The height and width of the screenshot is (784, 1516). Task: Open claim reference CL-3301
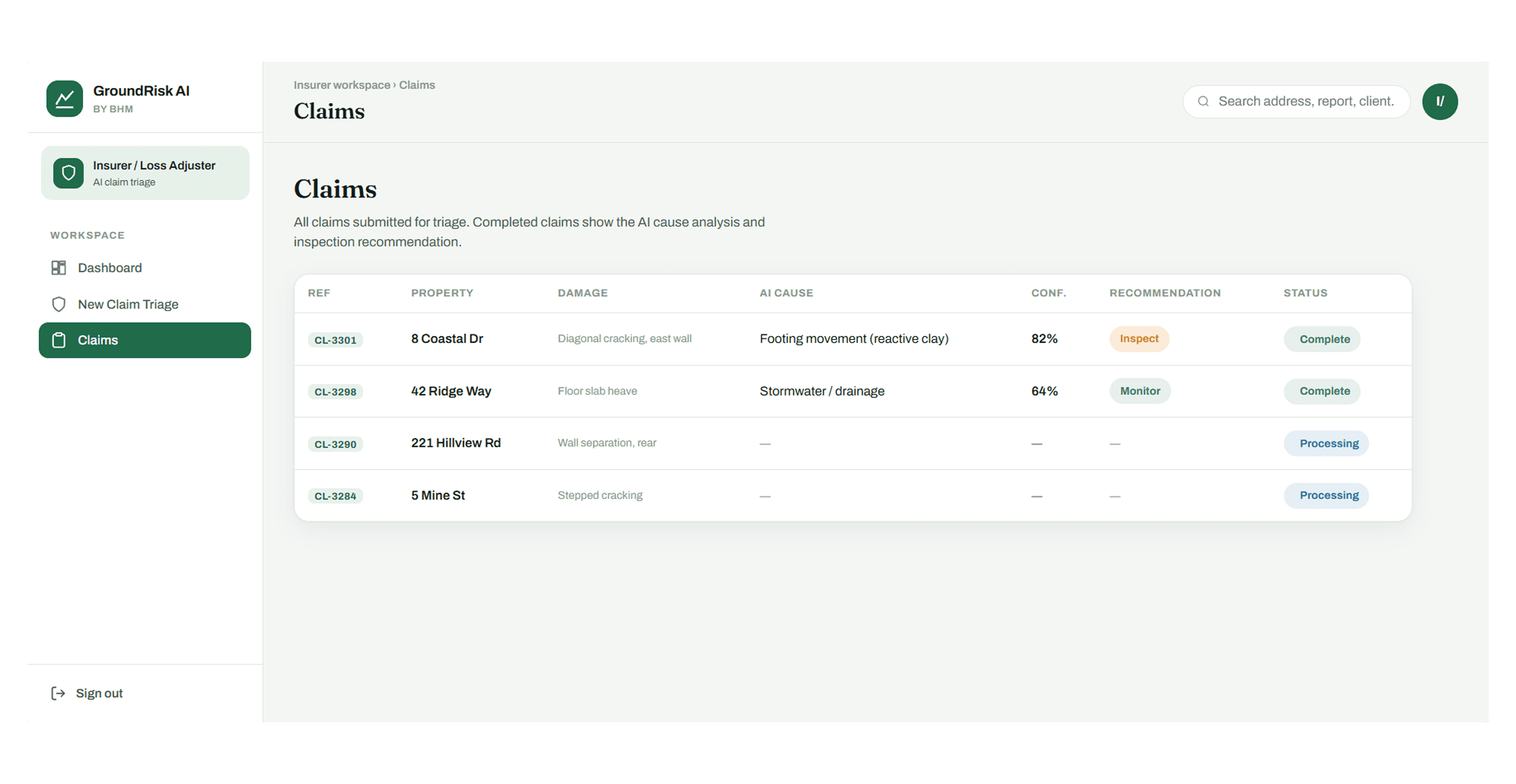point(336,340)
